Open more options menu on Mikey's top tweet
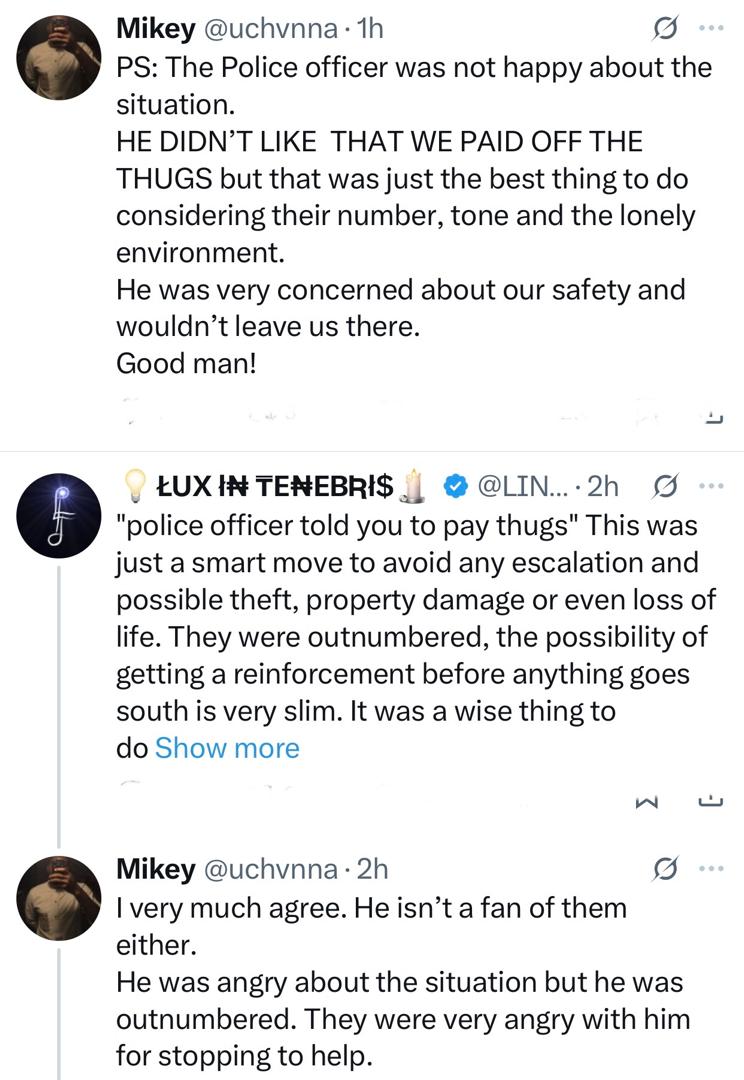Screen dimensions: 744x1080 [711, 29]
